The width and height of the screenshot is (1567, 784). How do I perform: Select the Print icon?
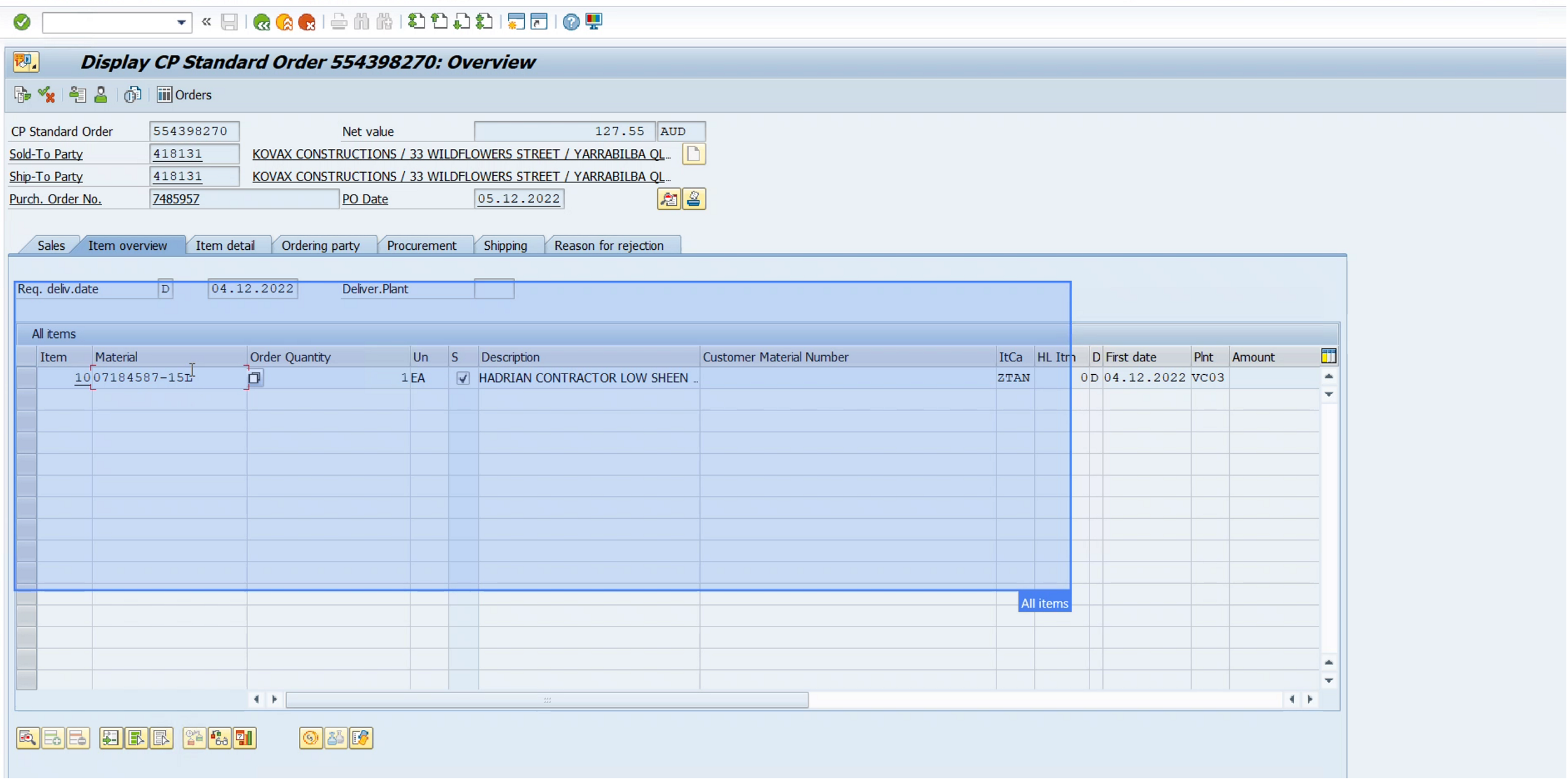[338, 22]
